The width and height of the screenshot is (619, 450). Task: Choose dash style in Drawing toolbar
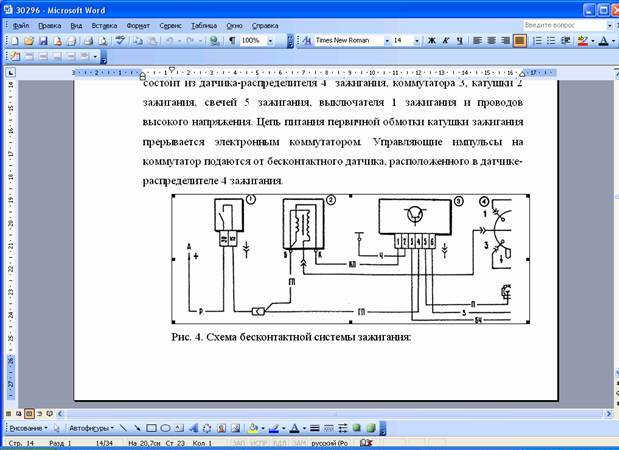[328, 428]
